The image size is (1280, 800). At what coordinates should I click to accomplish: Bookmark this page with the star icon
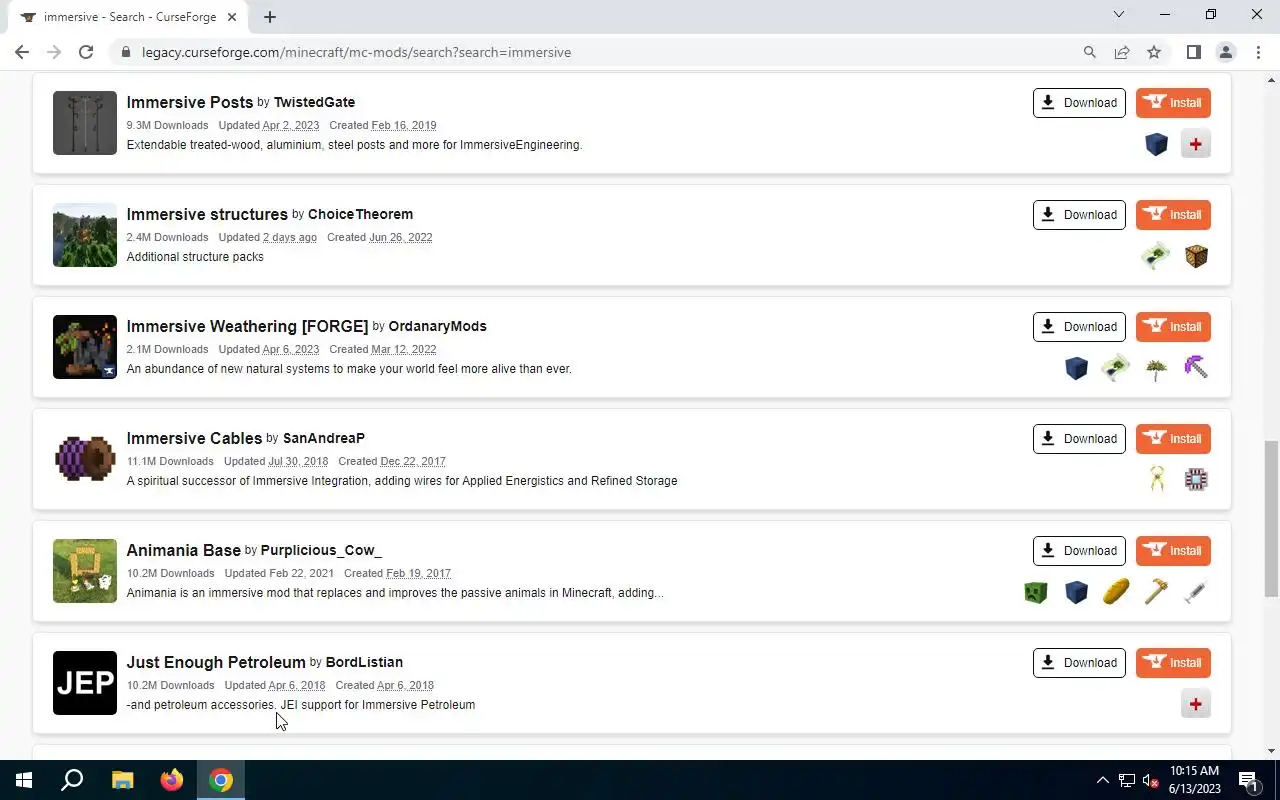[x=1154, y=52]
